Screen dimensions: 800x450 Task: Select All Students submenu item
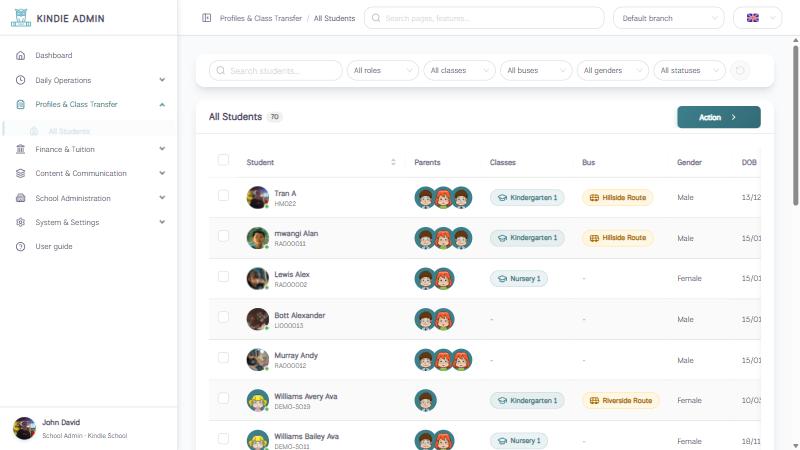coord(89,131)
